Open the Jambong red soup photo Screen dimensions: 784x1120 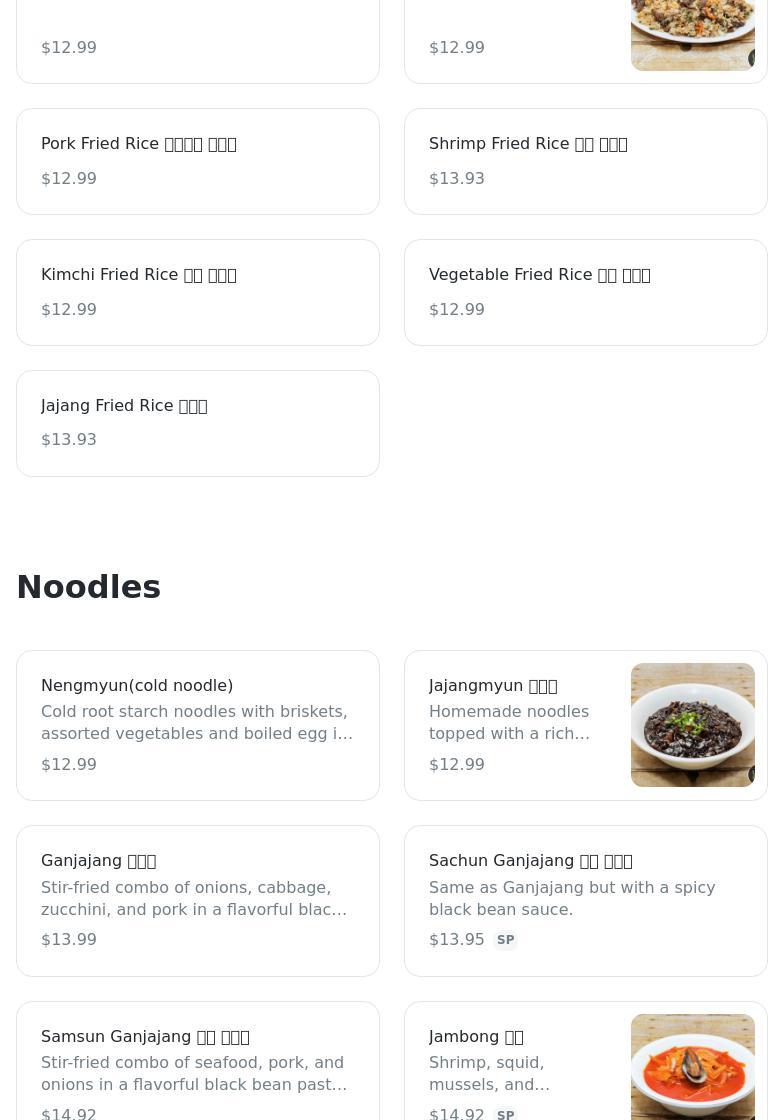pos(692,1066)
